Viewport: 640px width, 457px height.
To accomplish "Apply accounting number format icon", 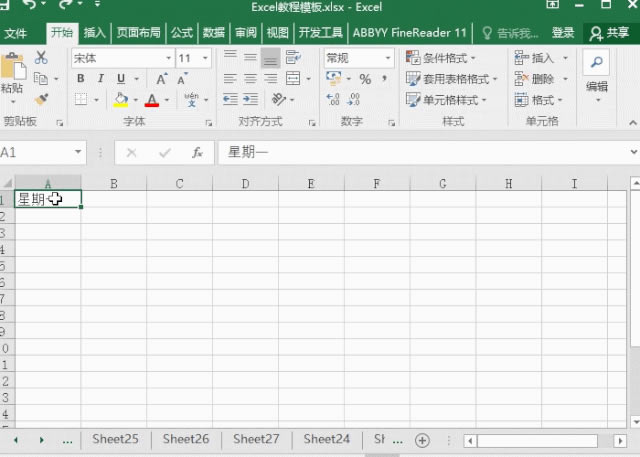I will (334, 78).
